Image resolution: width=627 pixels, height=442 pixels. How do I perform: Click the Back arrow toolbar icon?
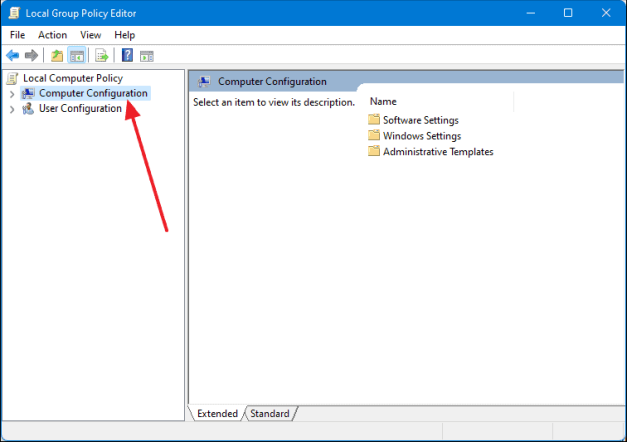pos(13,55)
